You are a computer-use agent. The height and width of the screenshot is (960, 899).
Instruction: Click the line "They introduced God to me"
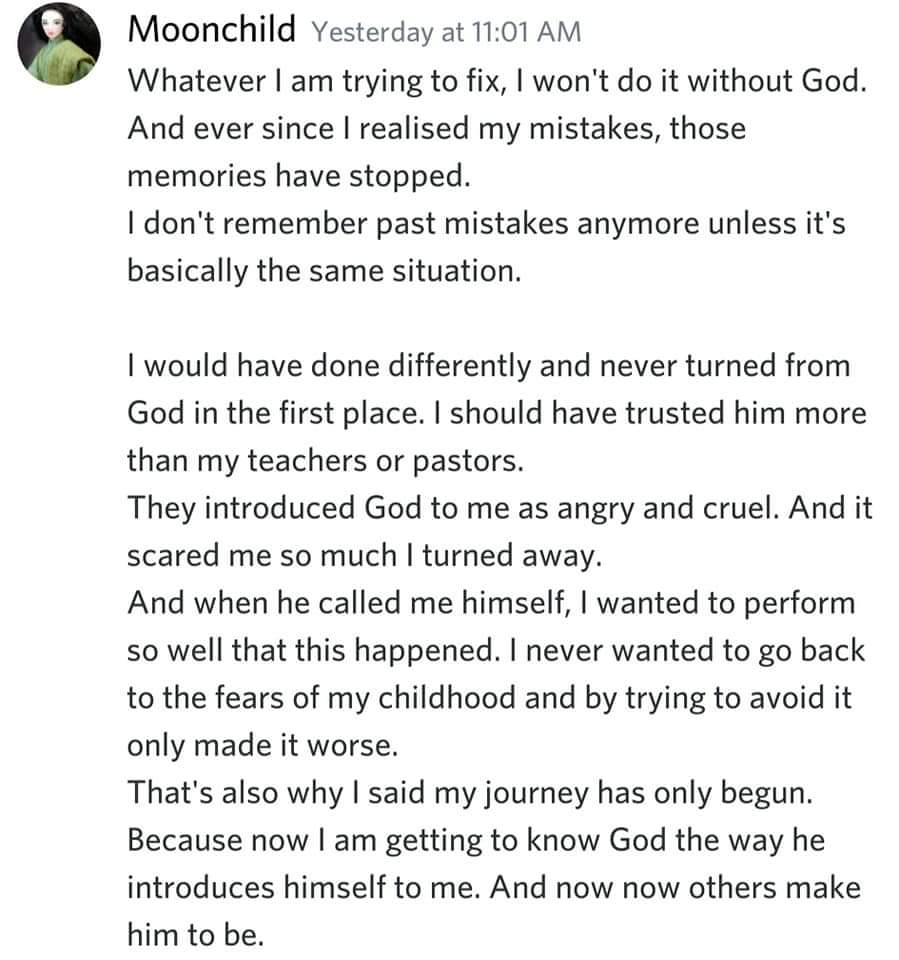[x=500, y=508]
